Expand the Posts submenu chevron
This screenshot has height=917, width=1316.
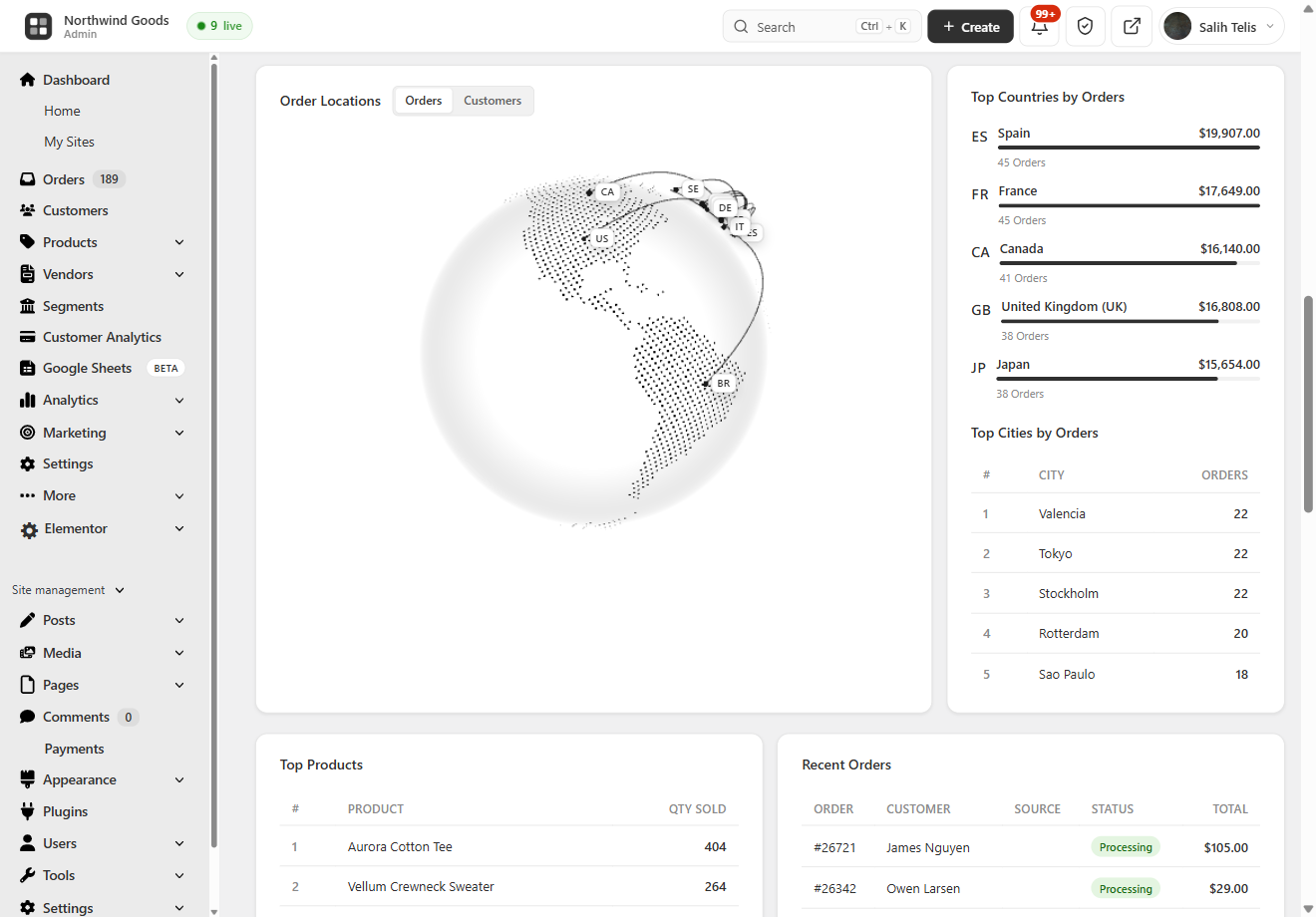(x=179, y=620)
